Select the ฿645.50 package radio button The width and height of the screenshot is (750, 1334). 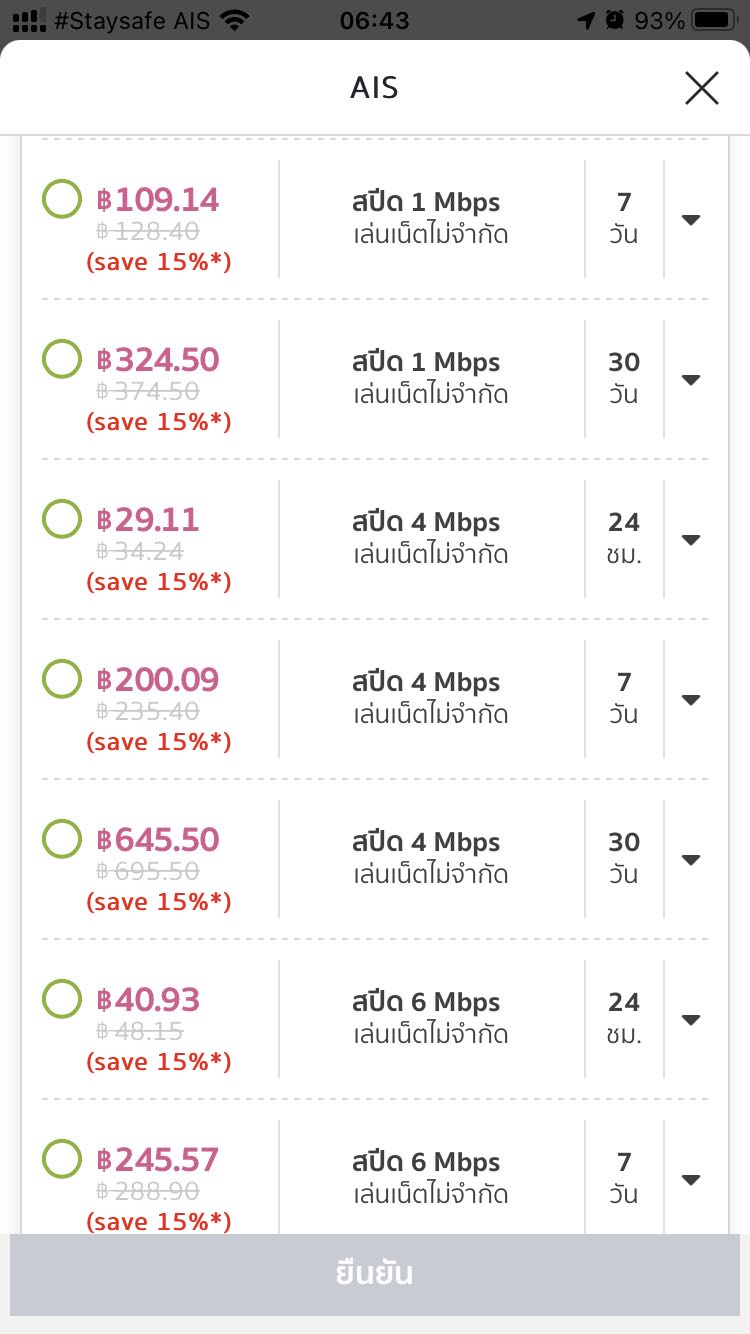[x=62, y=839]
